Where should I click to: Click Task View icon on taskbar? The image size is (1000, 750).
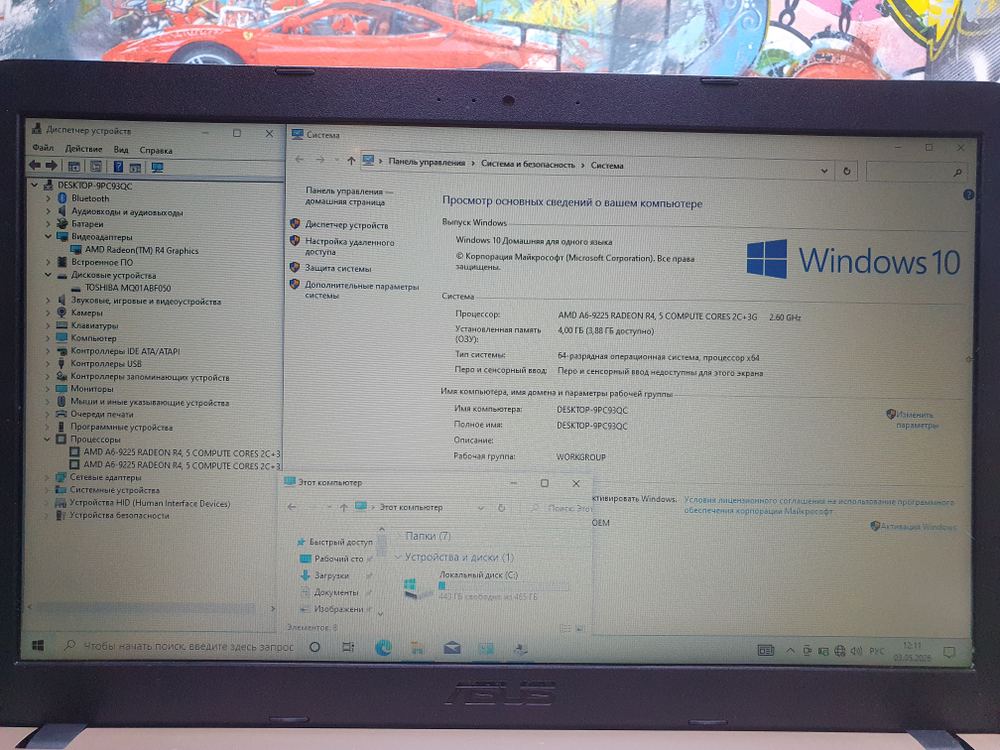click(x=348, y=647)
